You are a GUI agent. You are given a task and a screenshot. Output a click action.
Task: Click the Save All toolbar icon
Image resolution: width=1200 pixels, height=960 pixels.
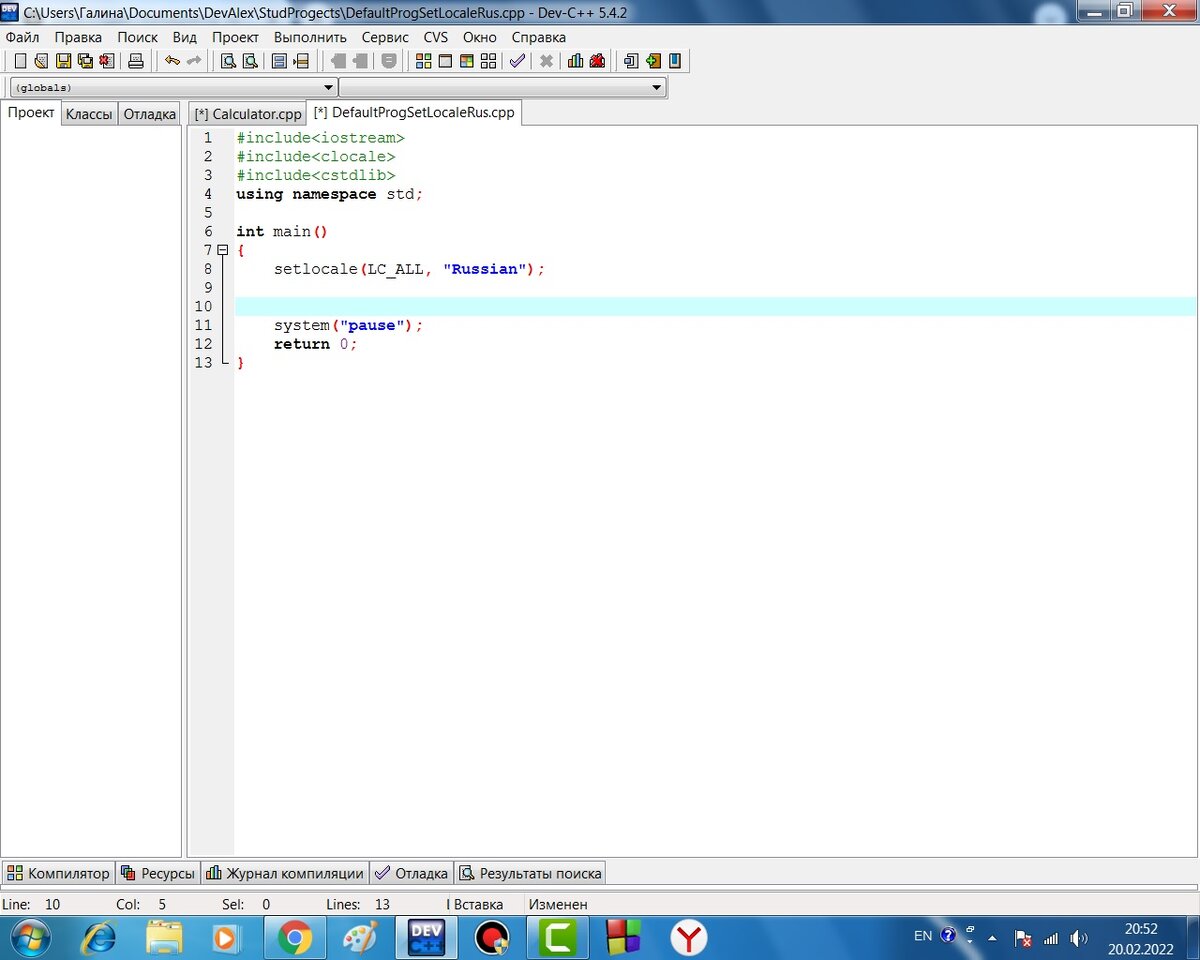pos(86,61)
